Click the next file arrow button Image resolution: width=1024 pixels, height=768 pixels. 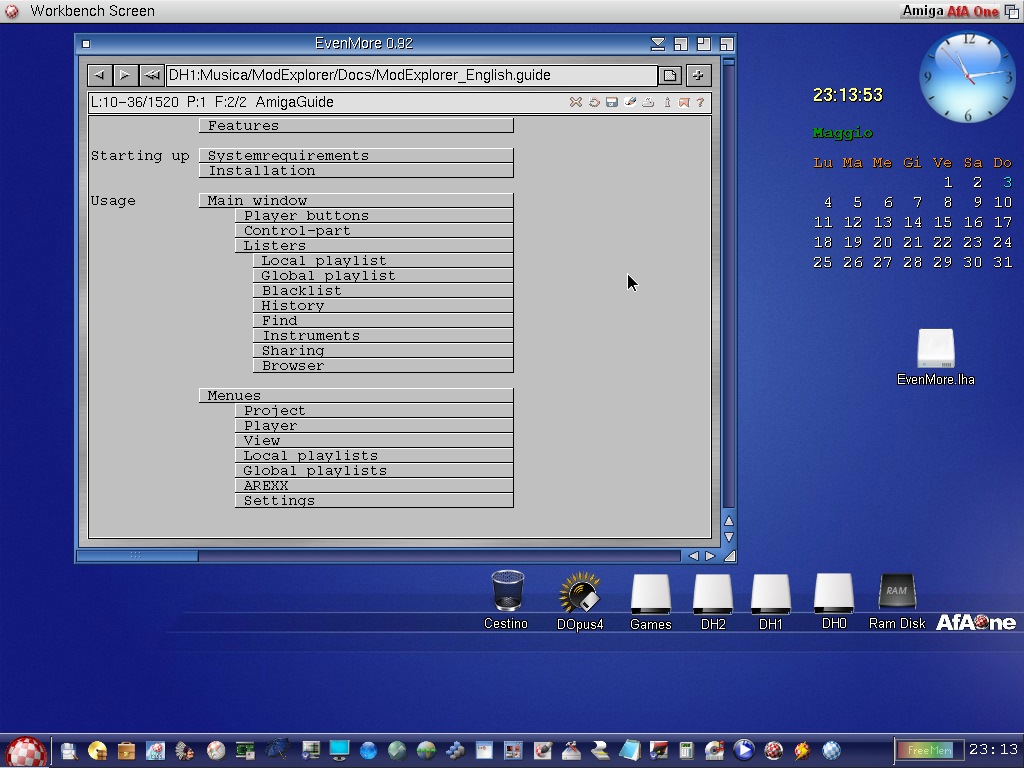pyautogui.click(x=125, y=75)
